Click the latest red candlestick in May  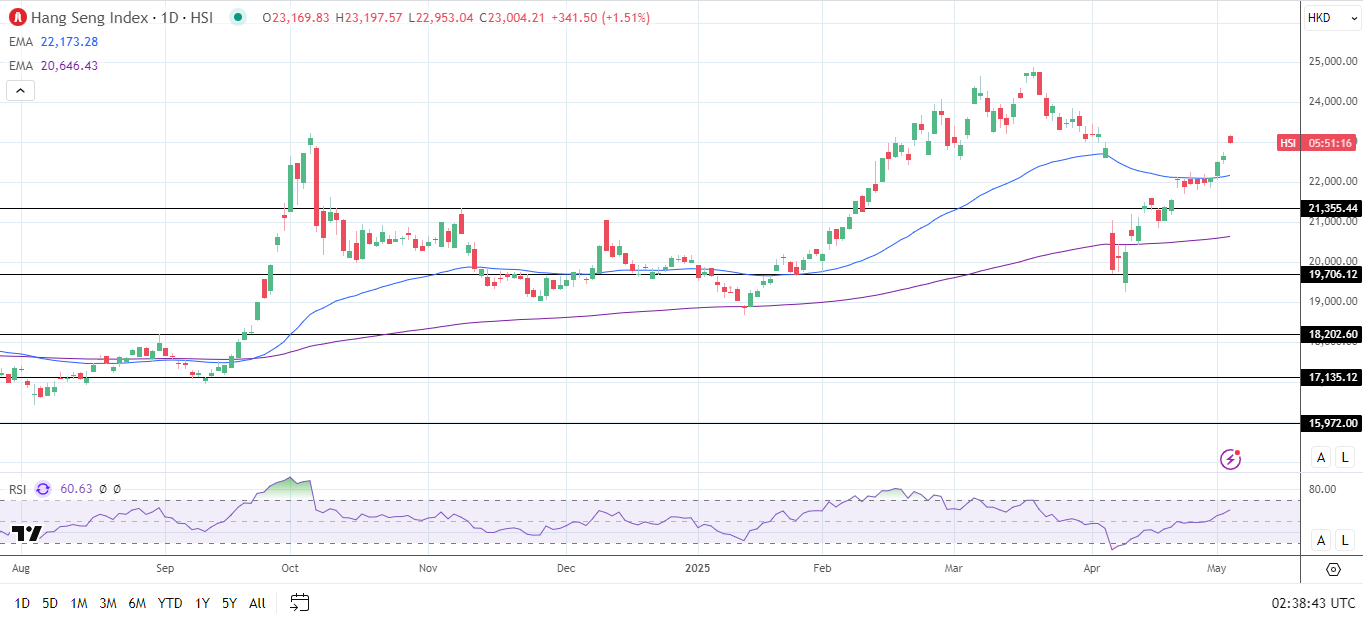(1231, 139)
